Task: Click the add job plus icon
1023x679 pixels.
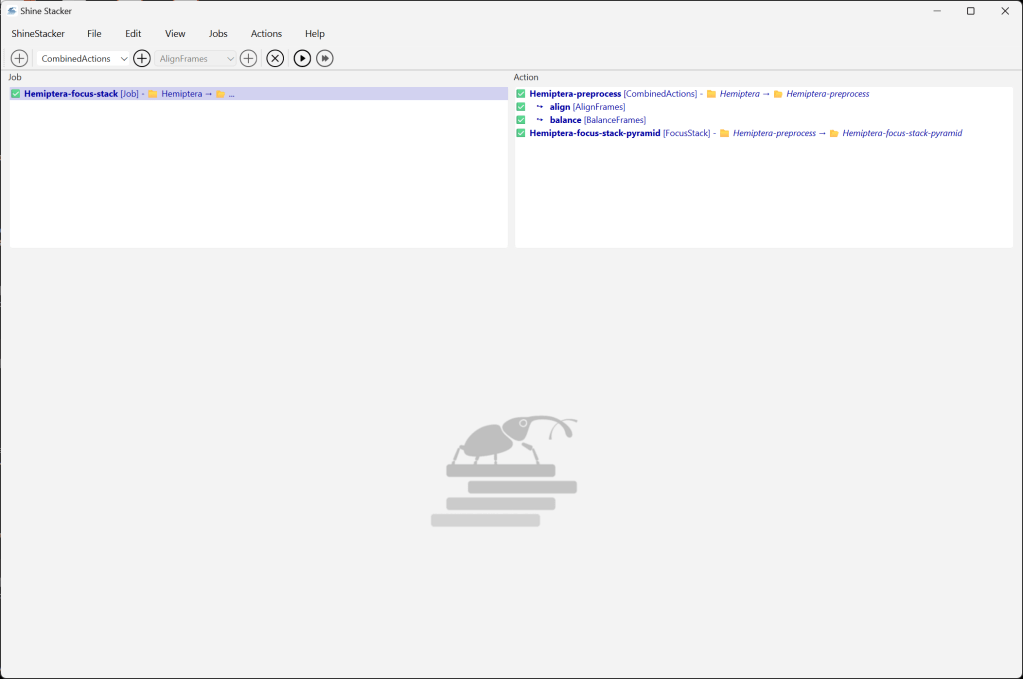Action: [19, 59]
